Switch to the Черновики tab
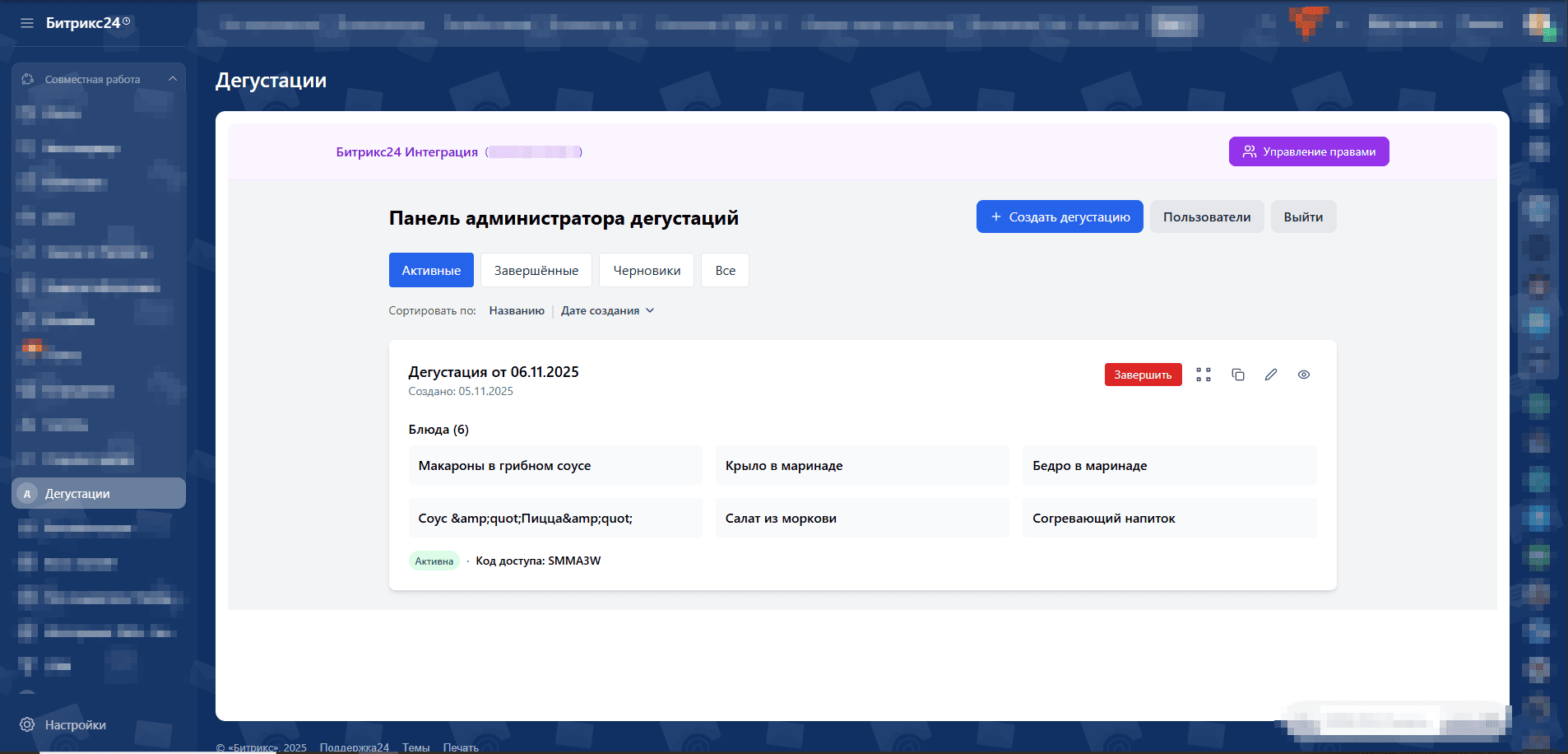Screen dimensions: 1568x754 point(647,270)
